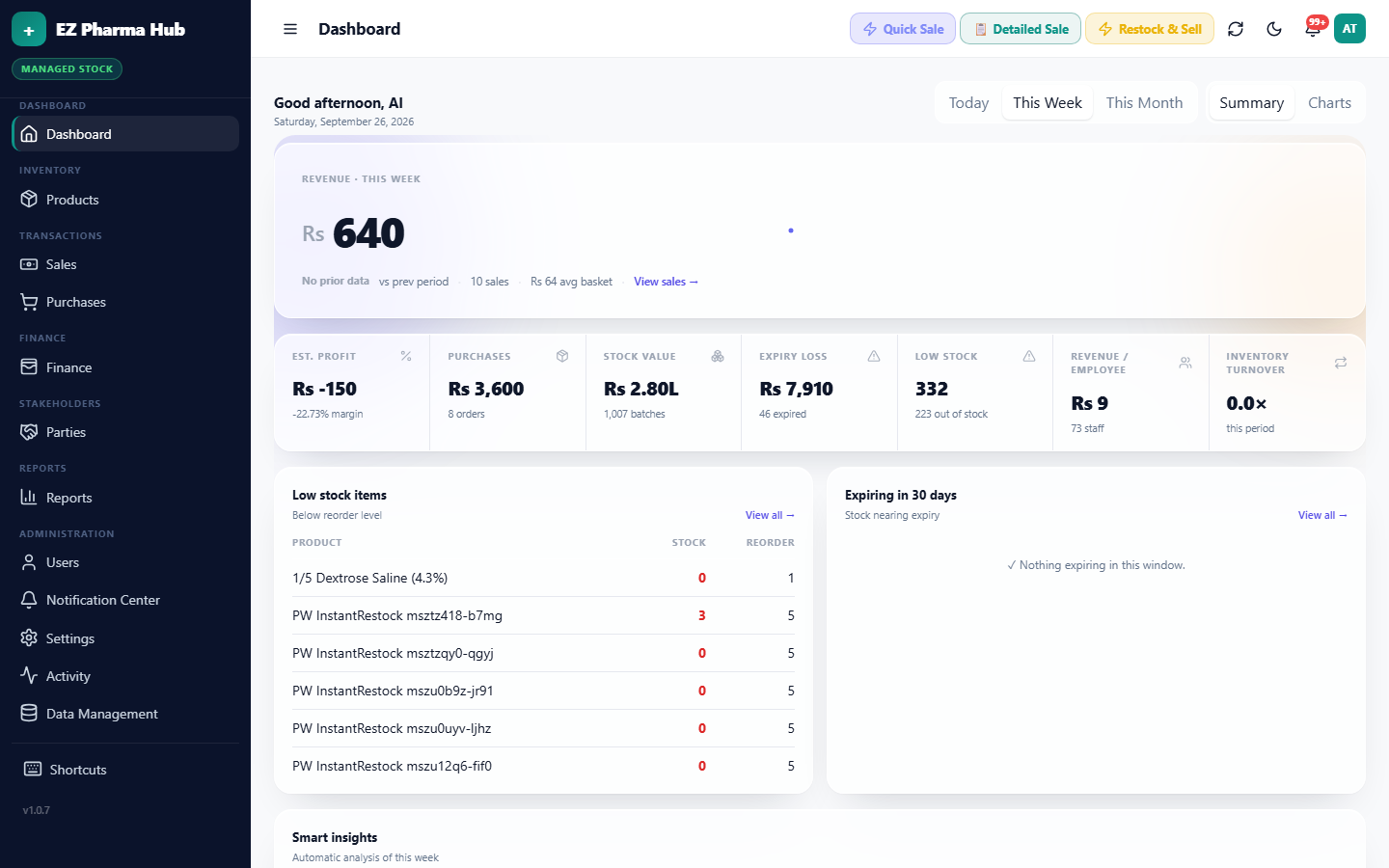Open Finance section in sidebar
Screen dimensions: 1389x868
[x=125, y=367]
